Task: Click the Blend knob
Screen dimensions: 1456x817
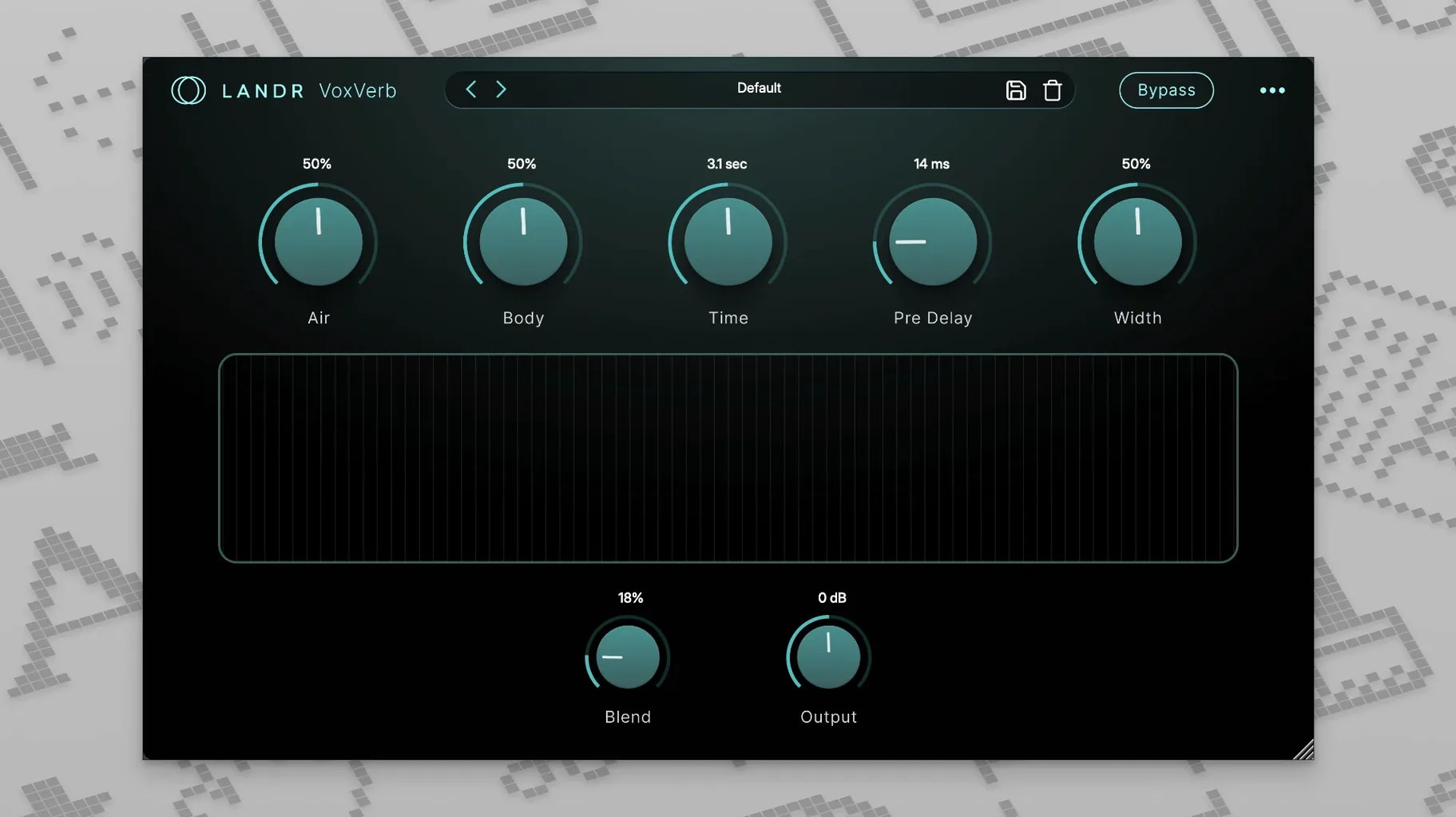Action: tap(628, 656)
